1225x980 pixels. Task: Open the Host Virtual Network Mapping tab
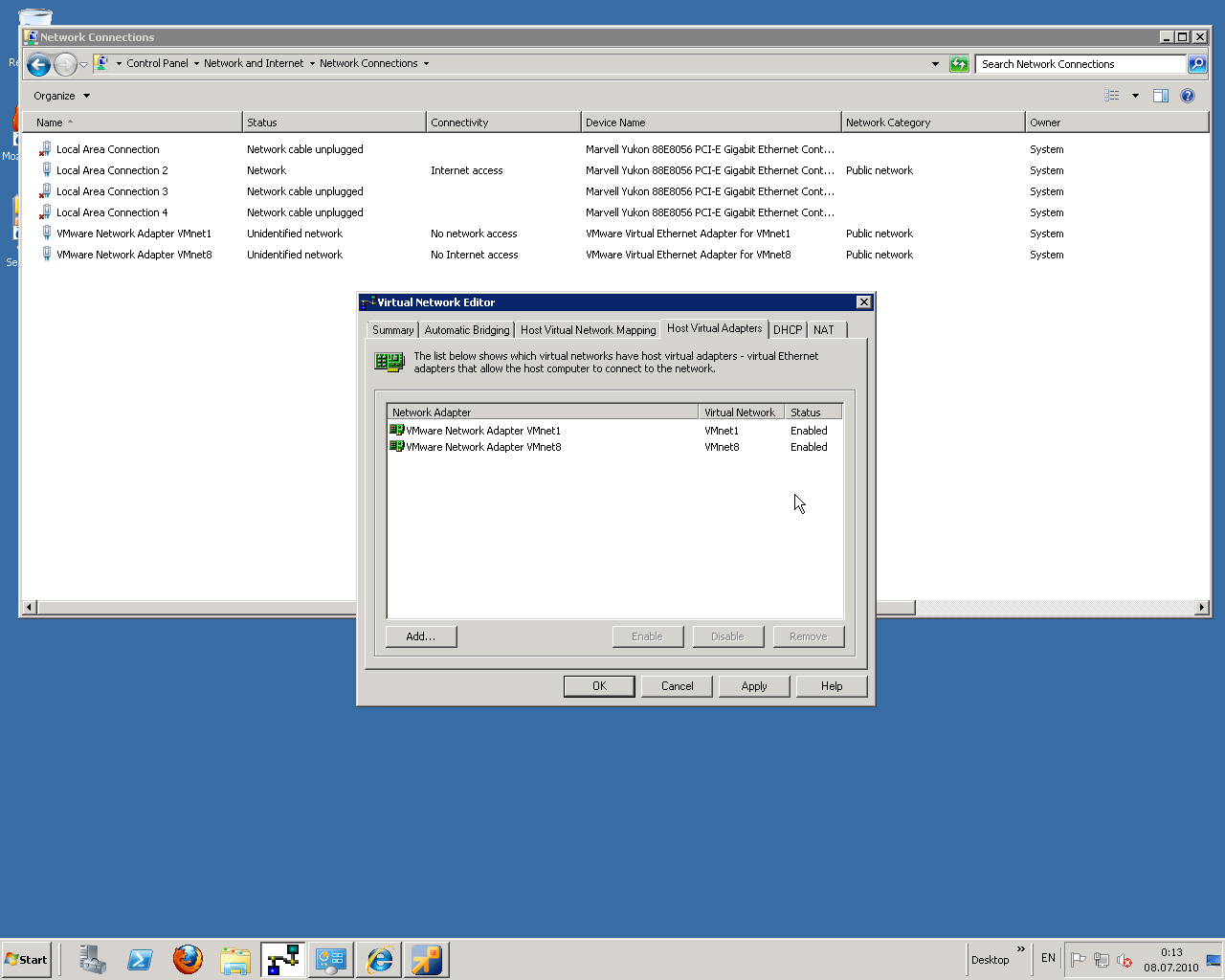point(588,330)
